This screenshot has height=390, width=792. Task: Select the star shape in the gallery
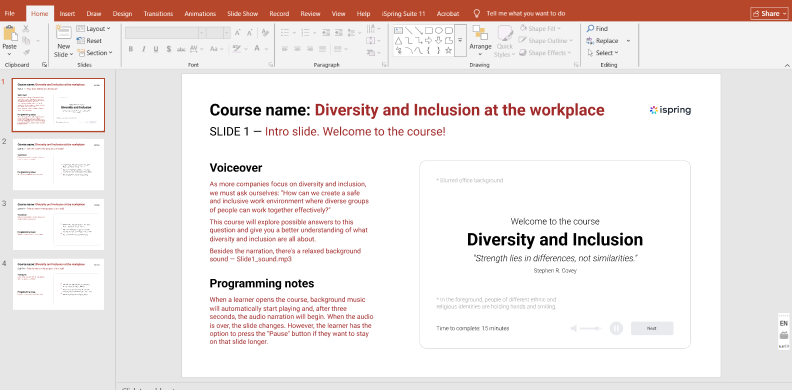click(449, 51)
